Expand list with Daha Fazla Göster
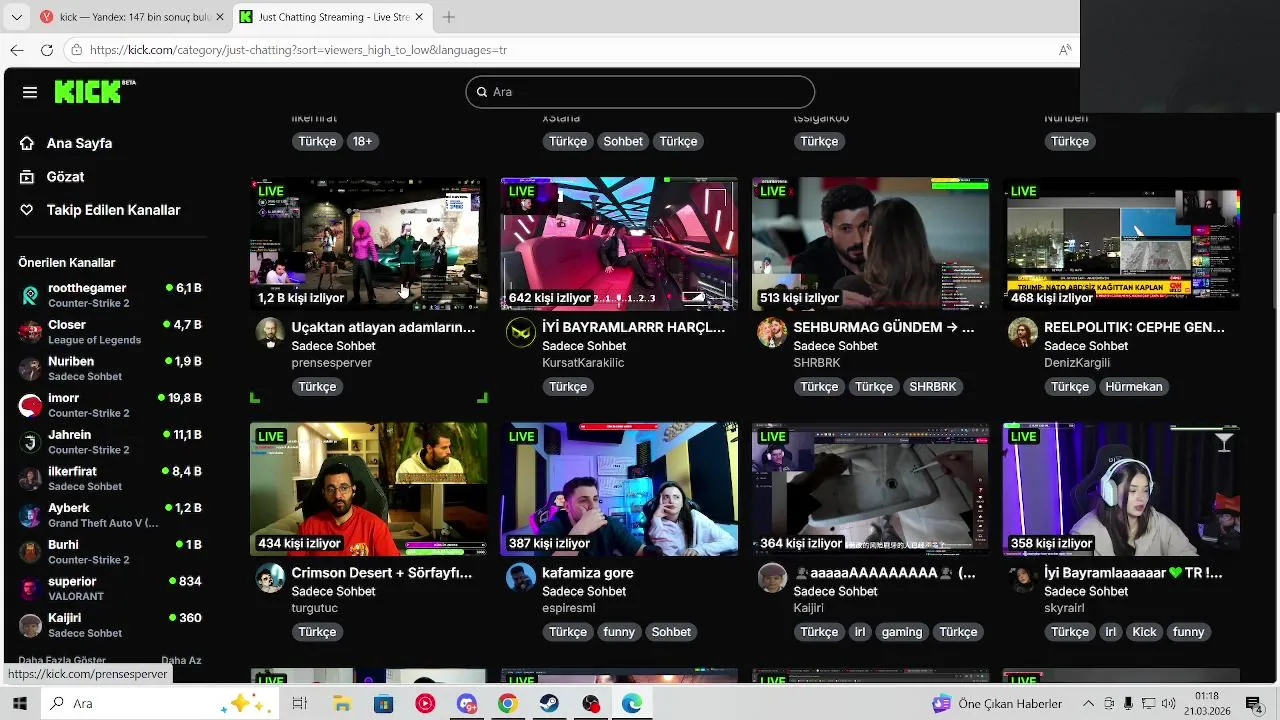 tap(62, 661)
